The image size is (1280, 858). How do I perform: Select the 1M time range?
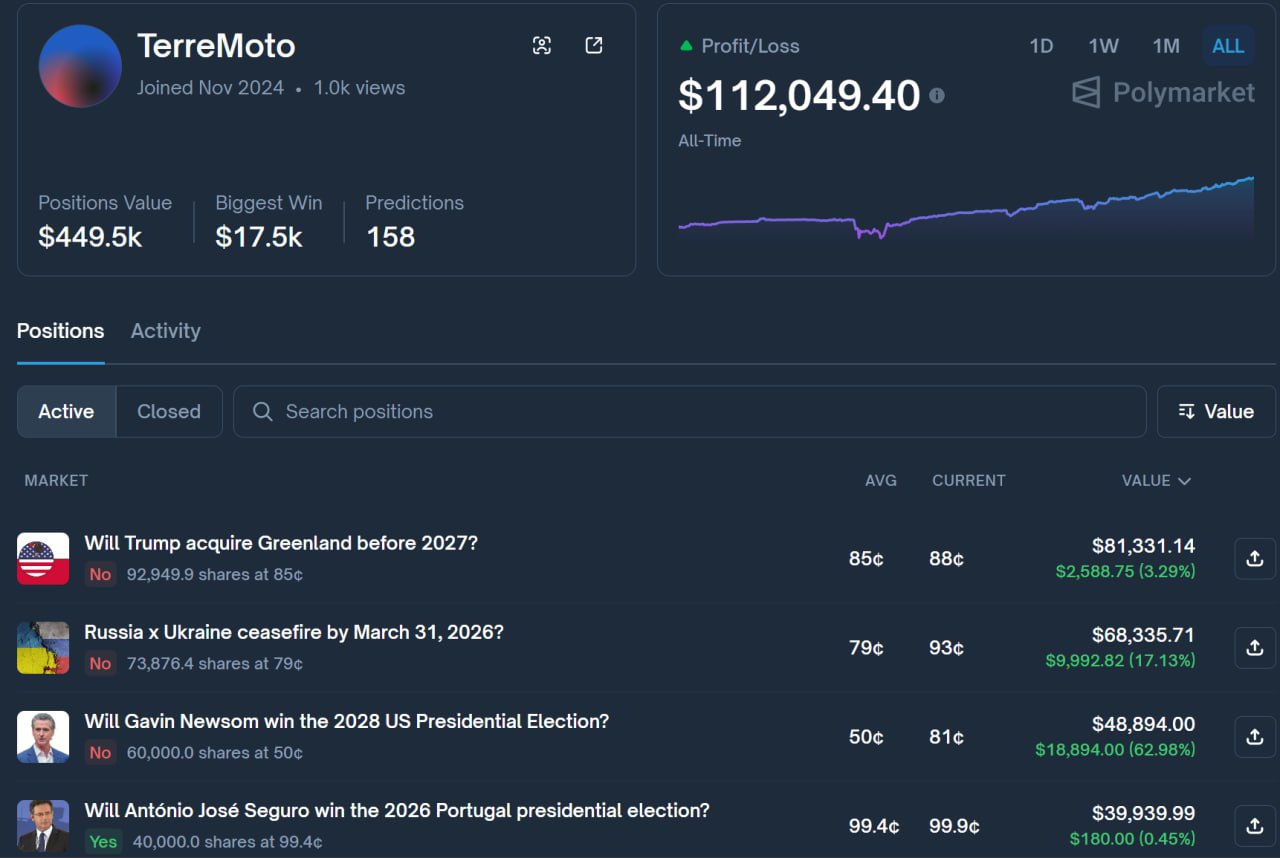click(1166, 46)
